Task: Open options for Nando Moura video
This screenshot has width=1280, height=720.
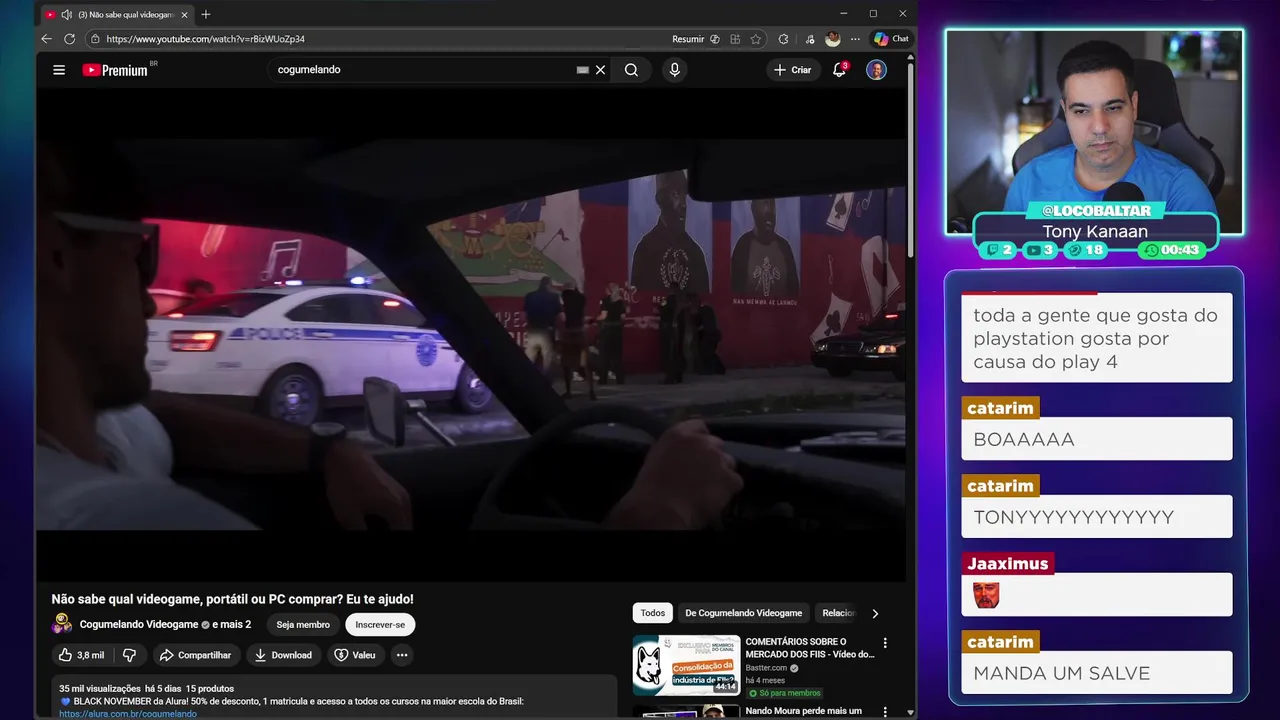Action: click(885, 712)
